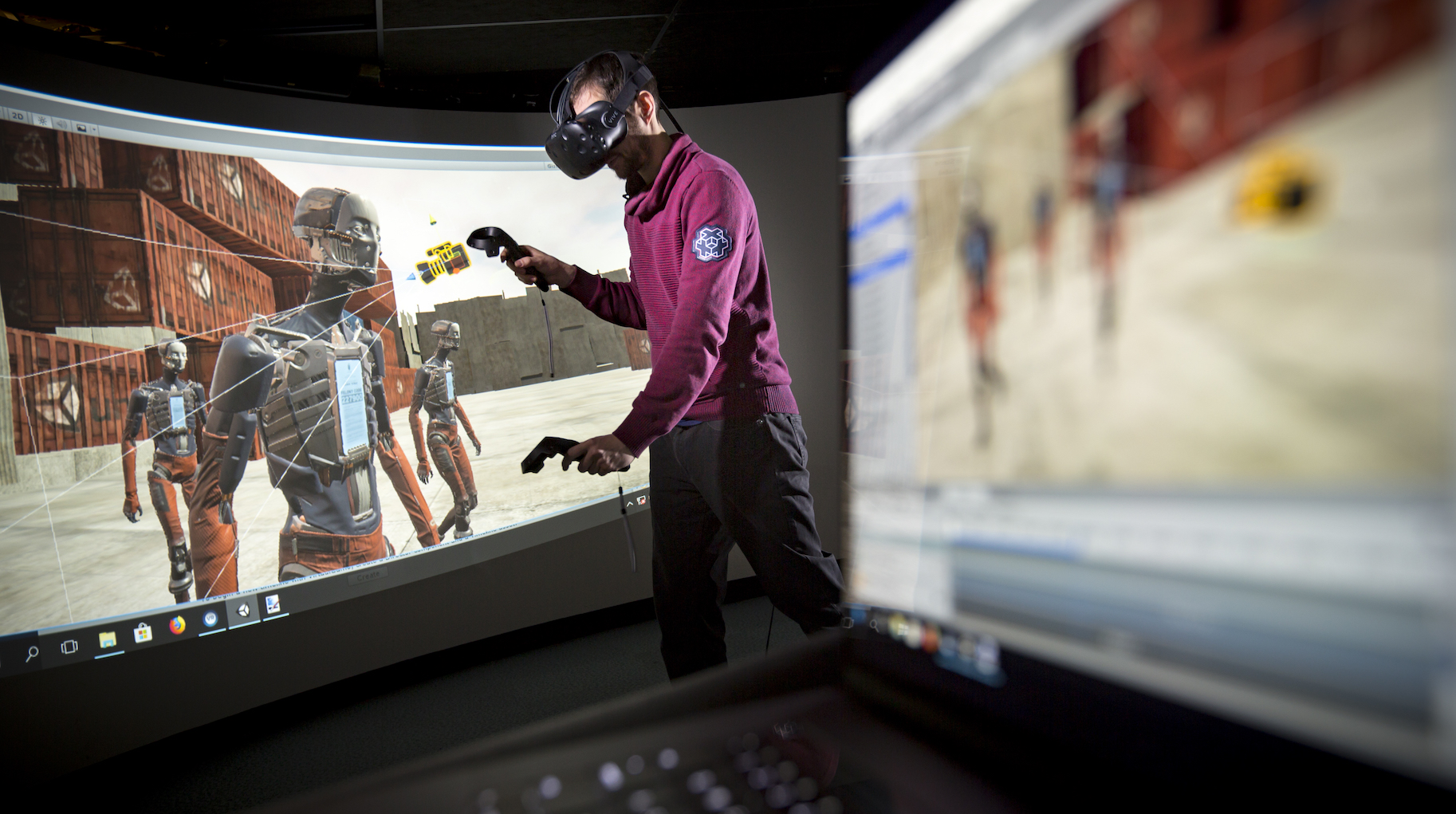Open the scene effects dropdown arrow
Viewport: 1456px width, 814px height.
93,128
